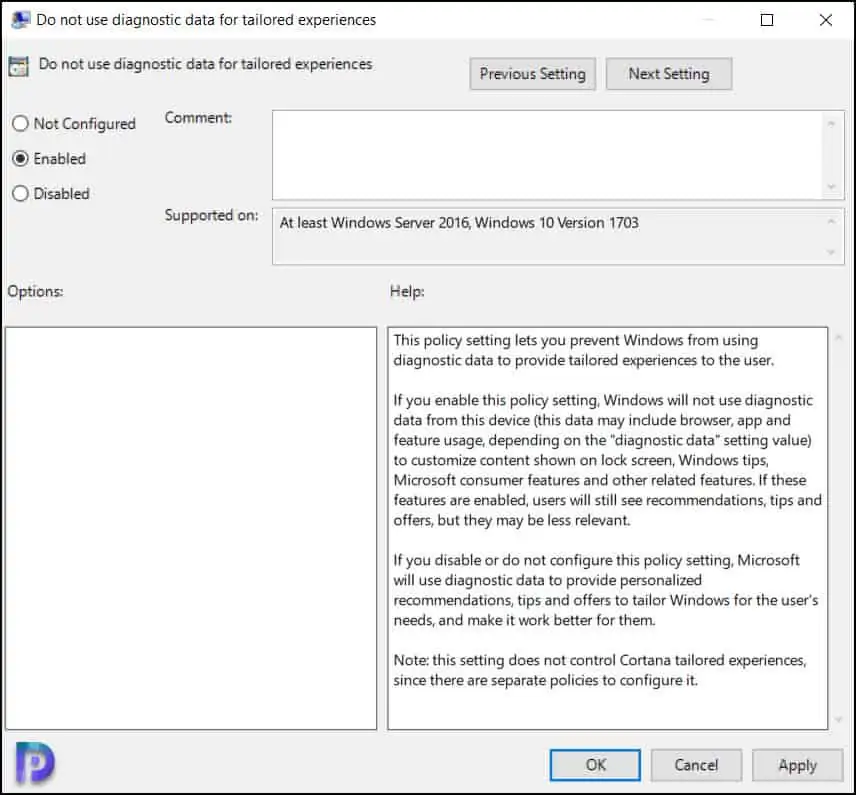Click the 'If you enable this policy' paragraph
This screenshot has height=795, width=856.
608,460
